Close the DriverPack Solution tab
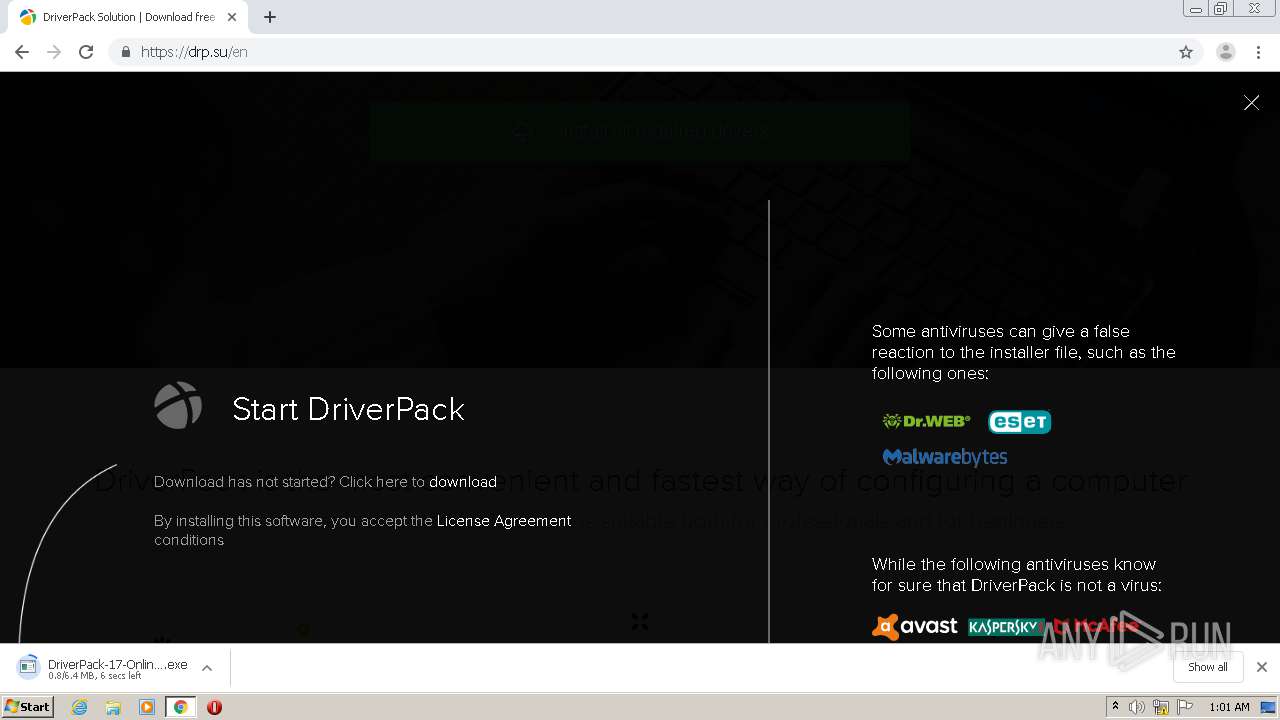The width and height of the screenshot is (1280, 720). coord(232,17)
